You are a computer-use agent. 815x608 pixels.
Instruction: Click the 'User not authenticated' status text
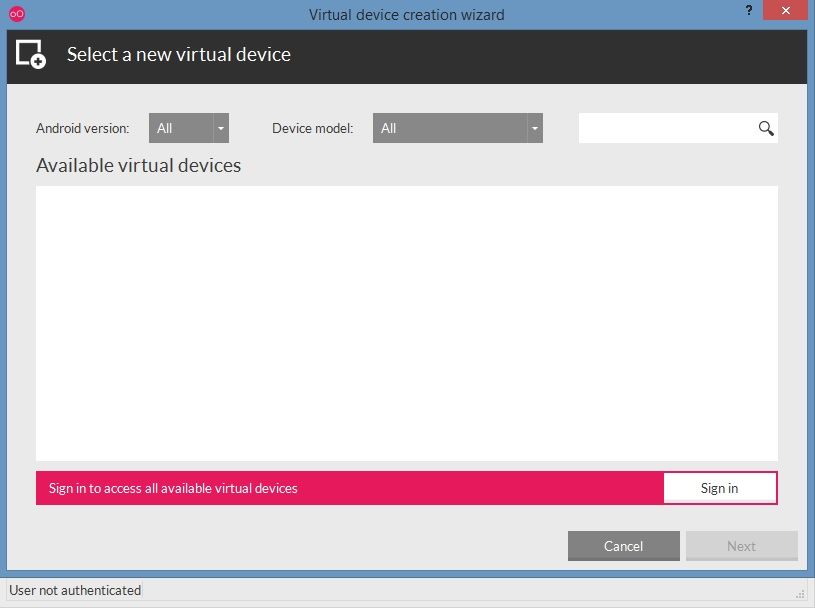click(75, 590)
